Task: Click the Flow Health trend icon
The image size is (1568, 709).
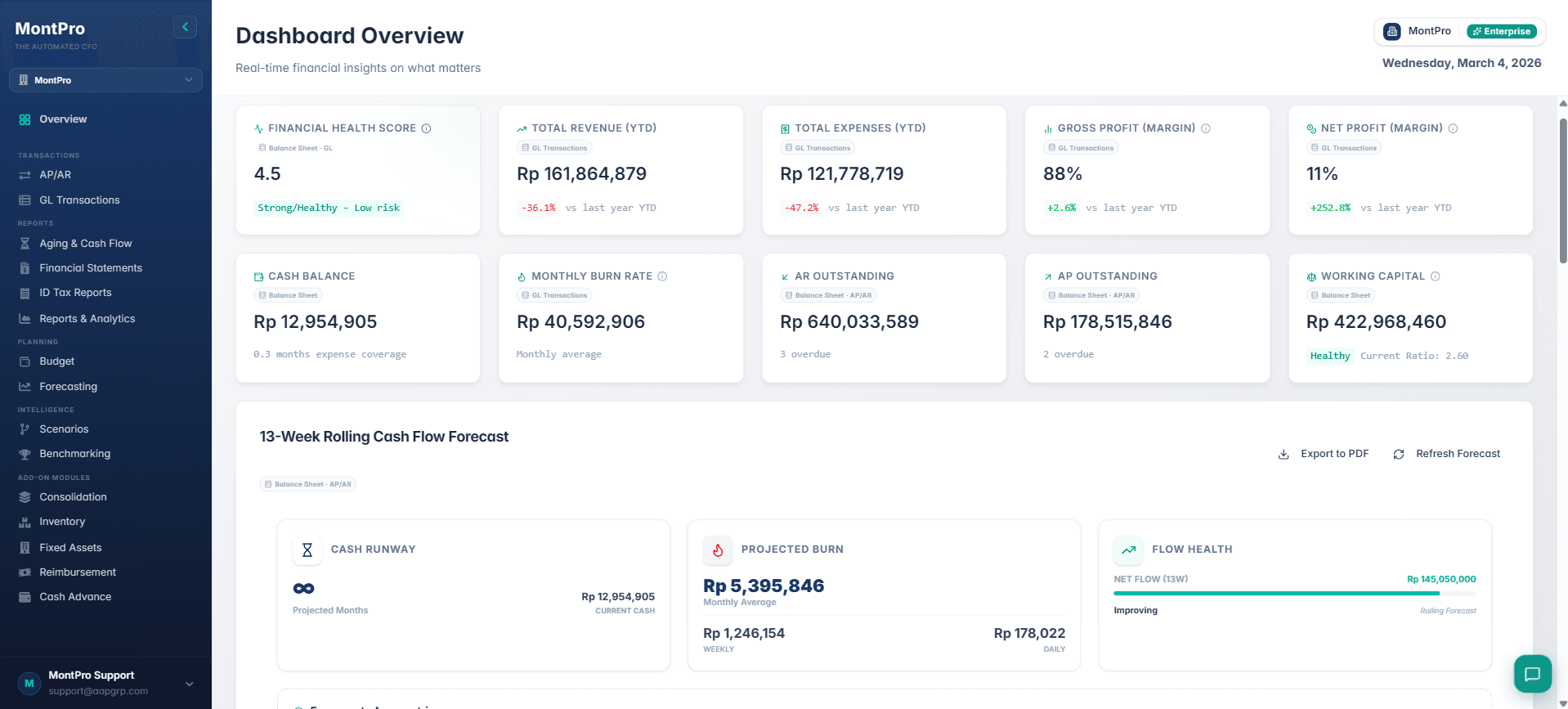Action: pos(1128,550)
